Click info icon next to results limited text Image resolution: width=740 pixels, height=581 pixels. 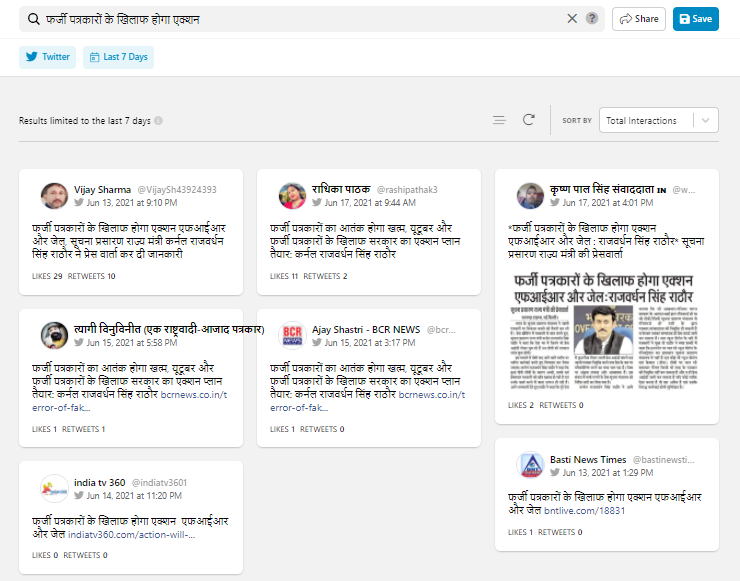159,121
